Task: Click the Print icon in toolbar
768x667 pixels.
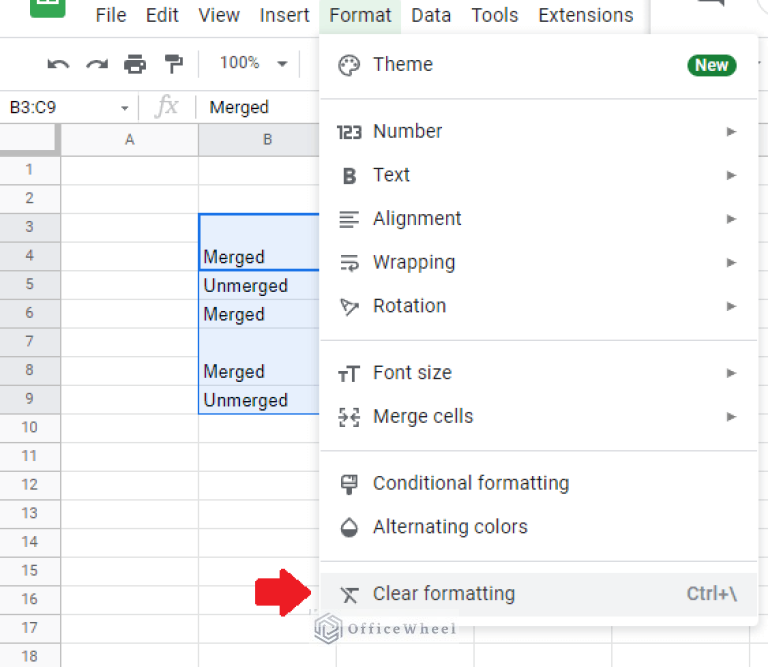Action: tap(135, 64)
